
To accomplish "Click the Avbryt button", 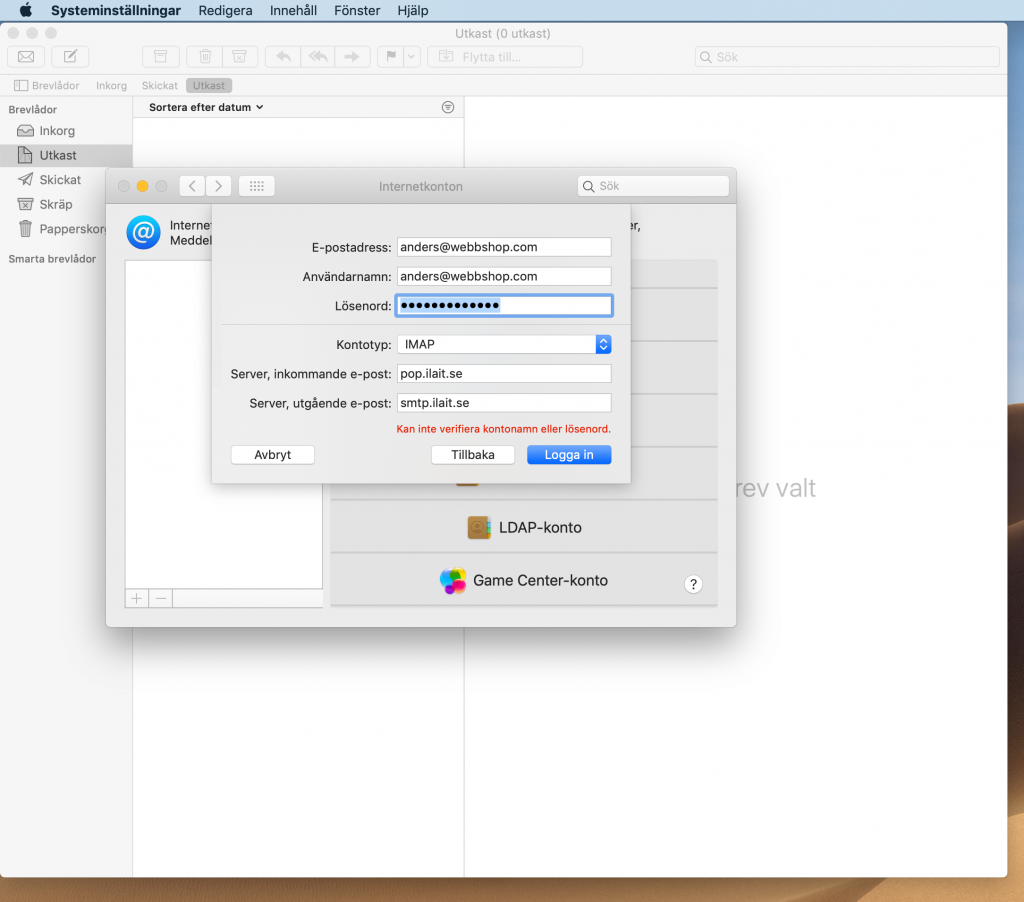I will click(x=273, y=455).
